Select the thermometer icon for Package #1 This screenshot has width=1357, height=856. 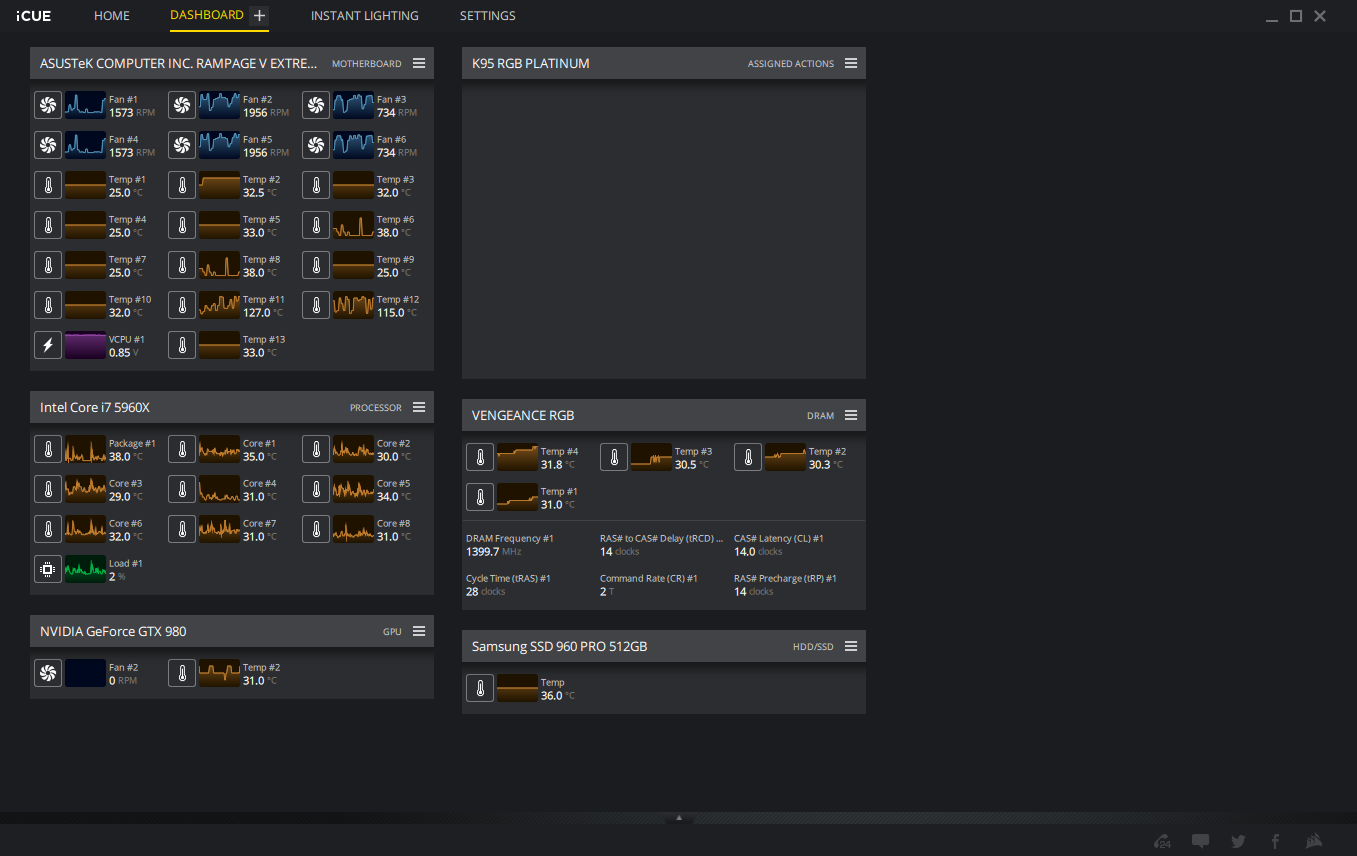point(48,450)
